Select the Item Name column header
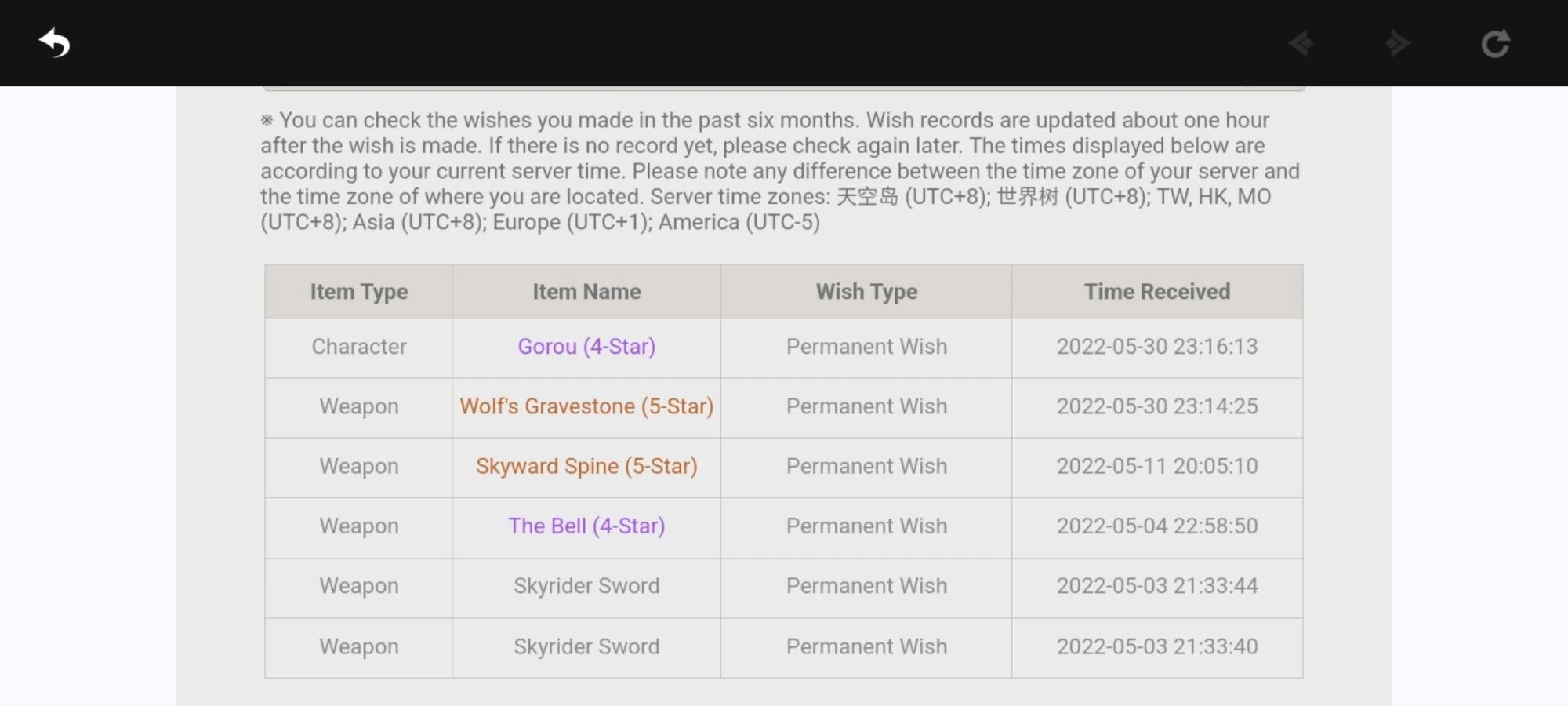 [x=586, y=292]
